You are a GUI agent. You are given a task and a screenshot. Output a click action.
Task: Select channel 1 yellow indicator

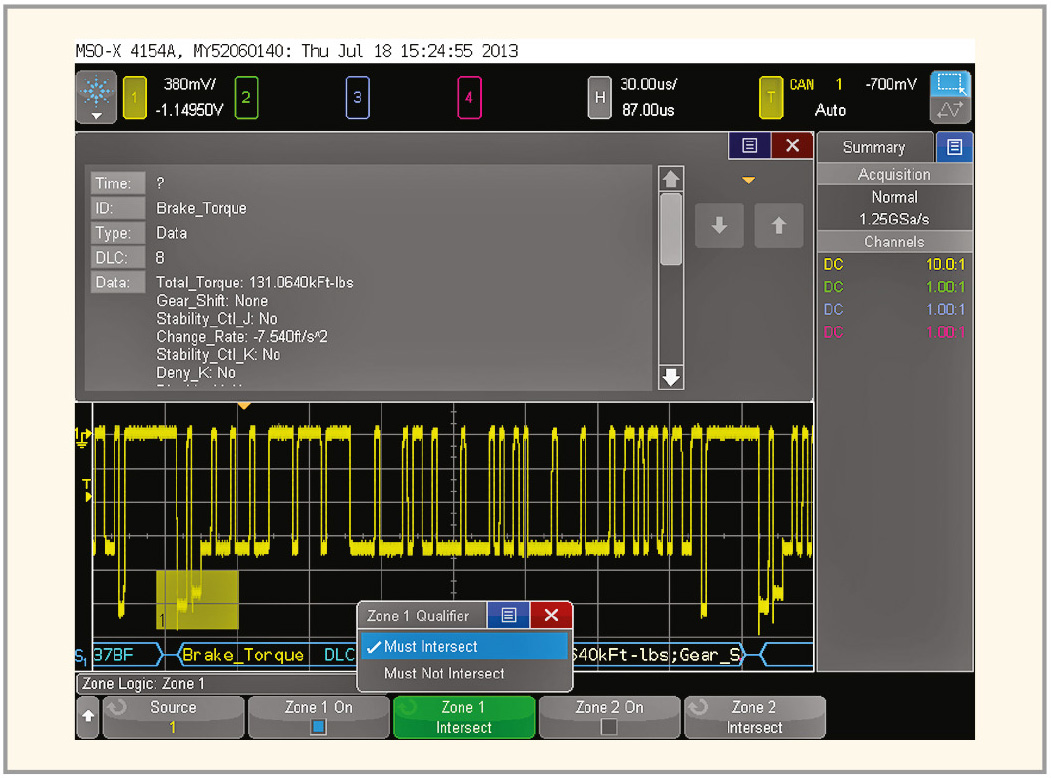133,97
